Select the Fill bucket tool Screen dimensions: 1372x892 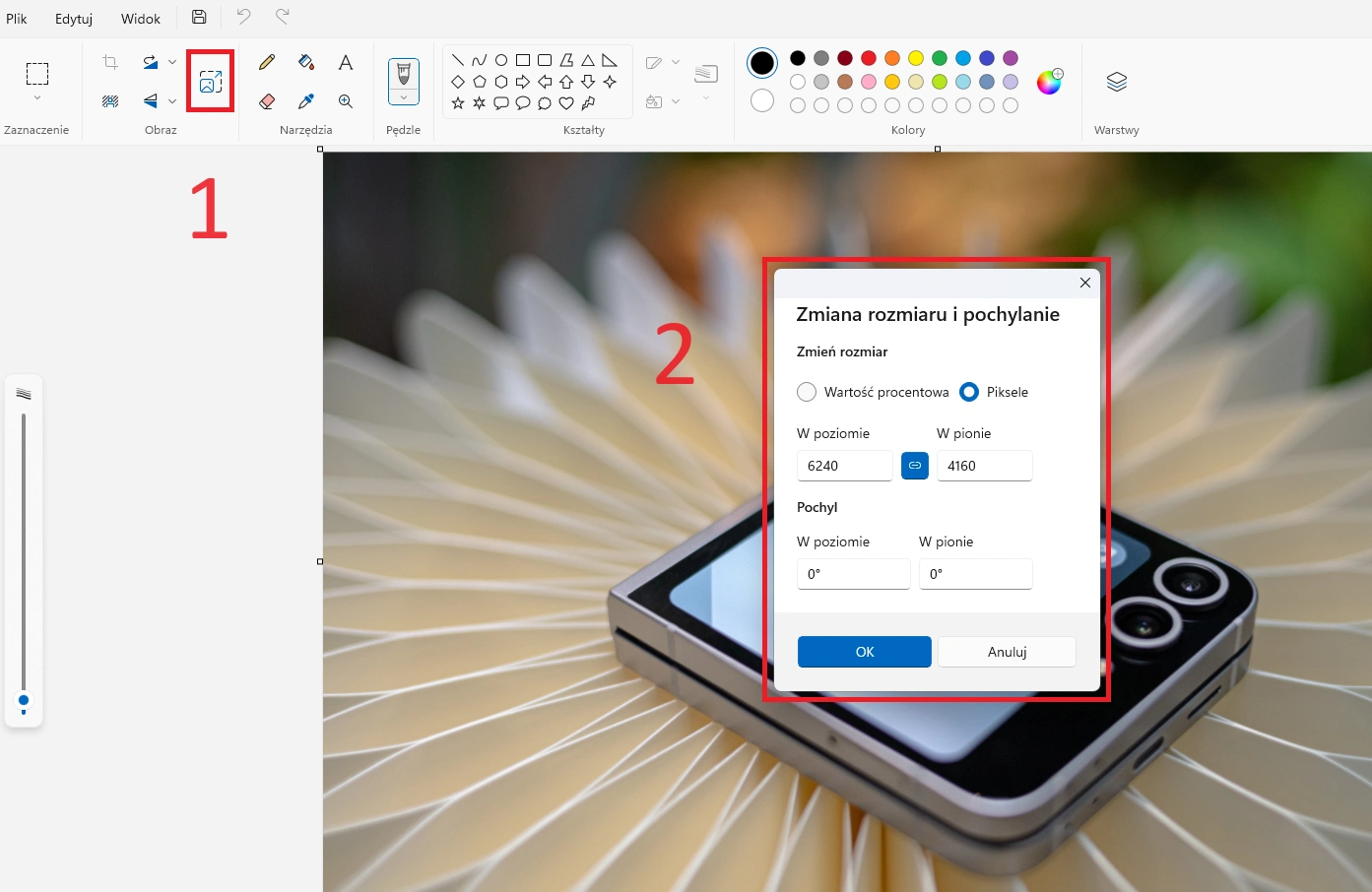coord(306,62)
